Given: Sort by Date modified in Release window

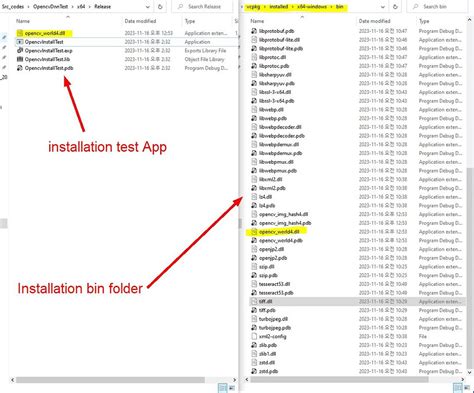Looking at the screenshot, I should (x=140, y=21).
